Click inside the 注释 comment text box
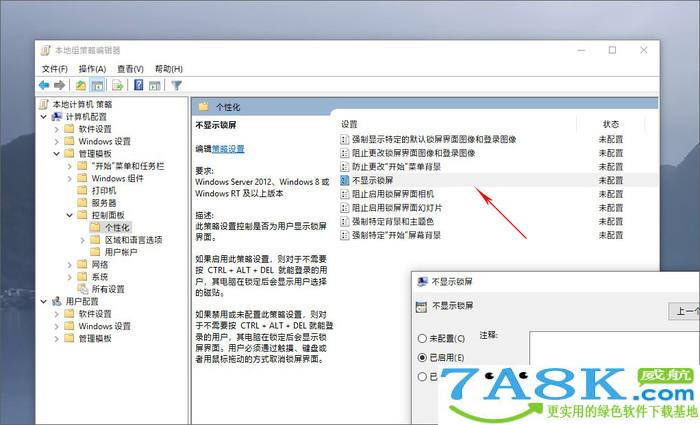This screenshot has height=425, width=700. (x=614, y=348)
